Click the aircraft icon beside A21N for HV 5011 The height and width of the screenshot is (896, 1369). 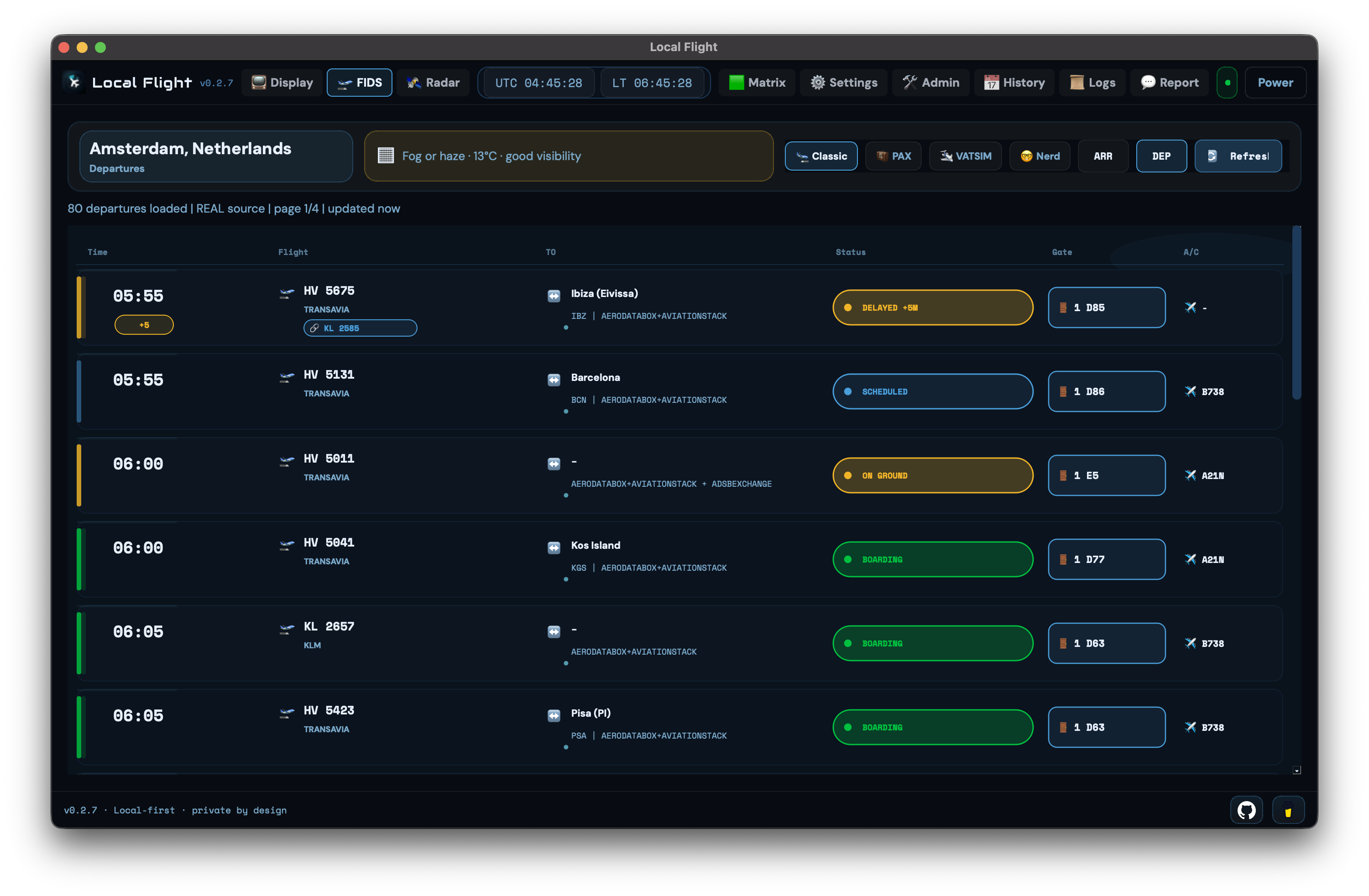pyautogui.click(x=1190, y=475)
